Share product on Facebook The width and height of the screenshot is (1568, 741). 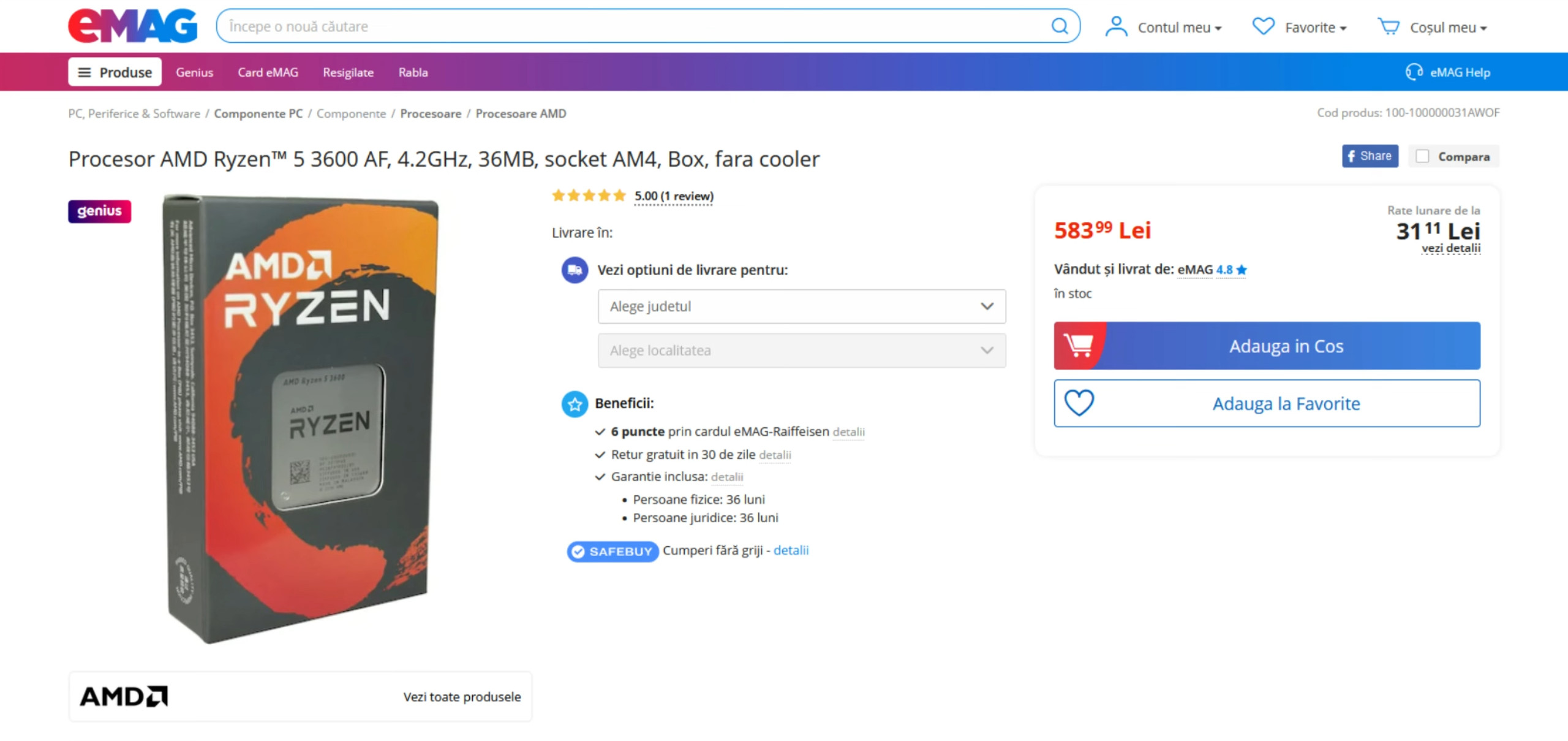1370,156
